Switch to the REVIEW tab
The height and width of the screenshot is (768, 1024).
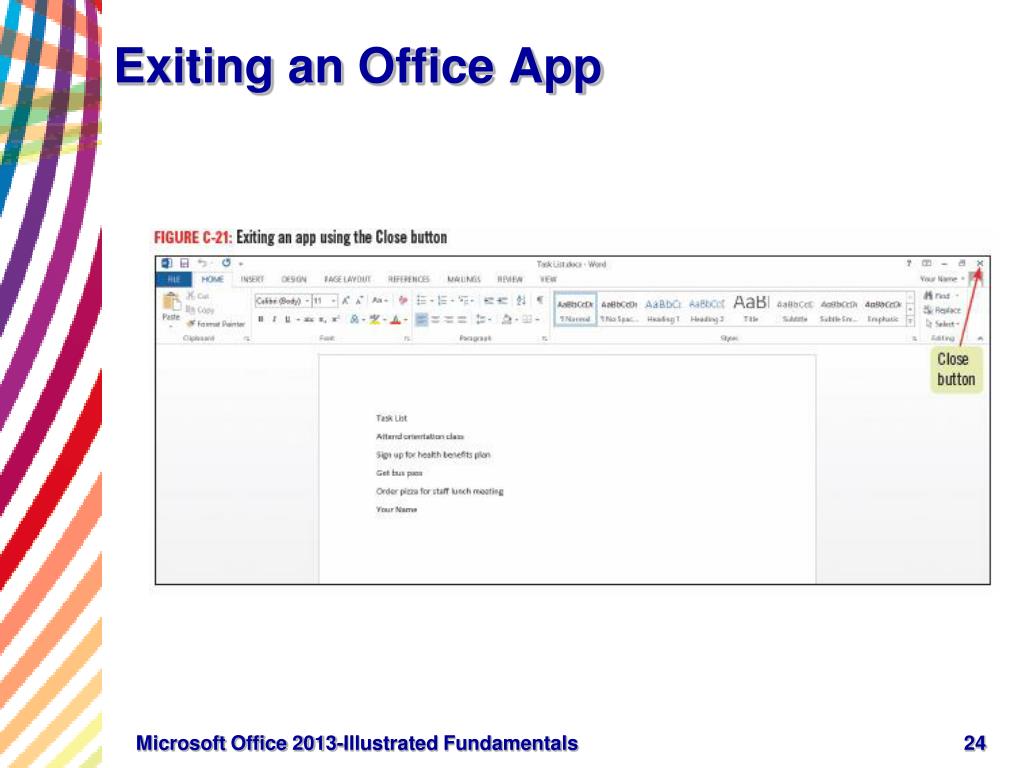510,279
